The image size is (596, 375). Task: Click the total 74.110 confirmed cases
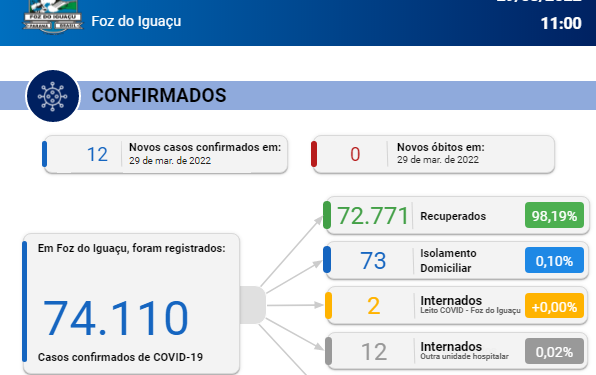[116, 318]
